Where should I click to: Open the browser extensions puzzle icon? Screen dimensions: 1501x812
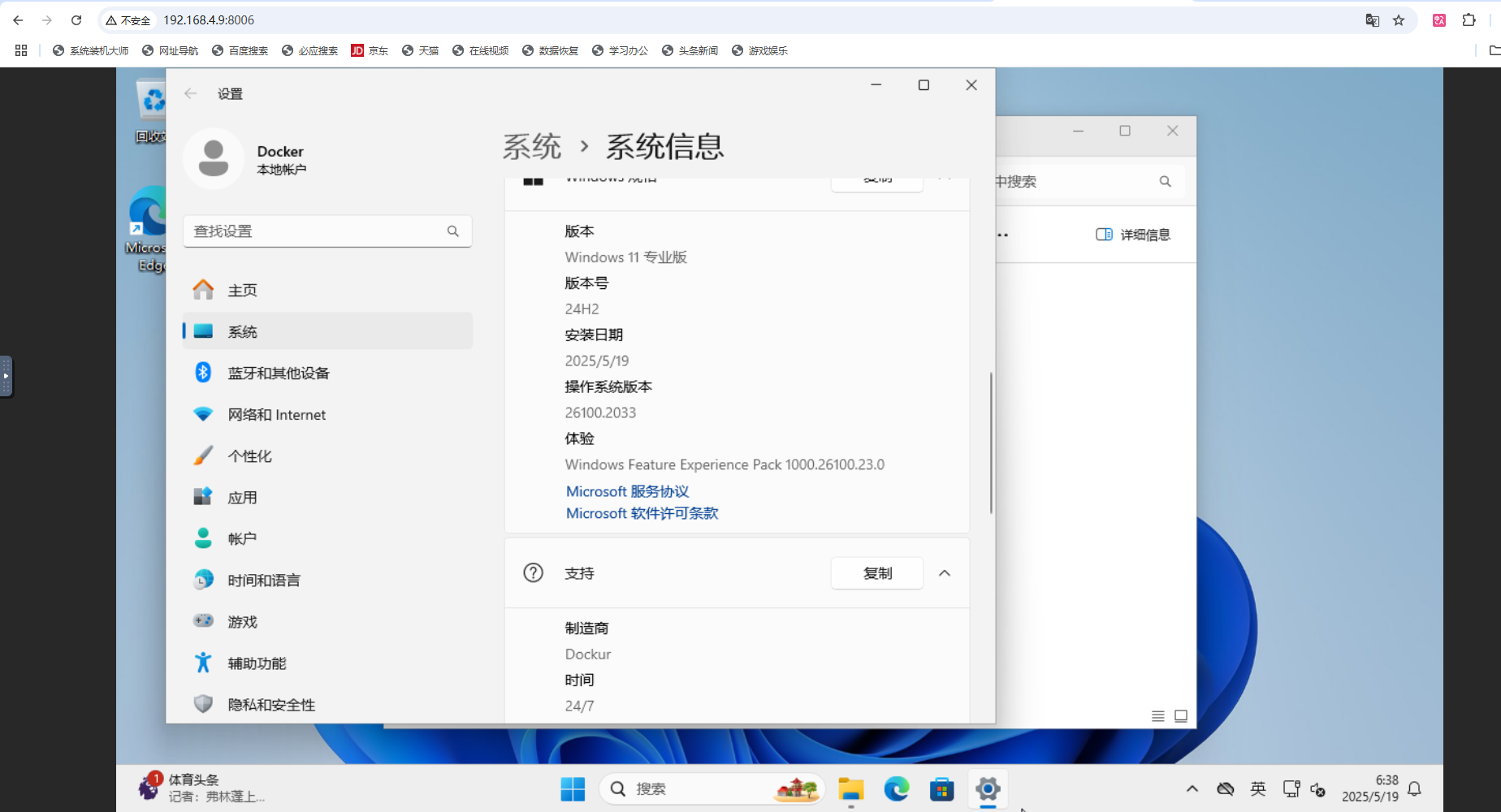click(x=1469, y=20)
